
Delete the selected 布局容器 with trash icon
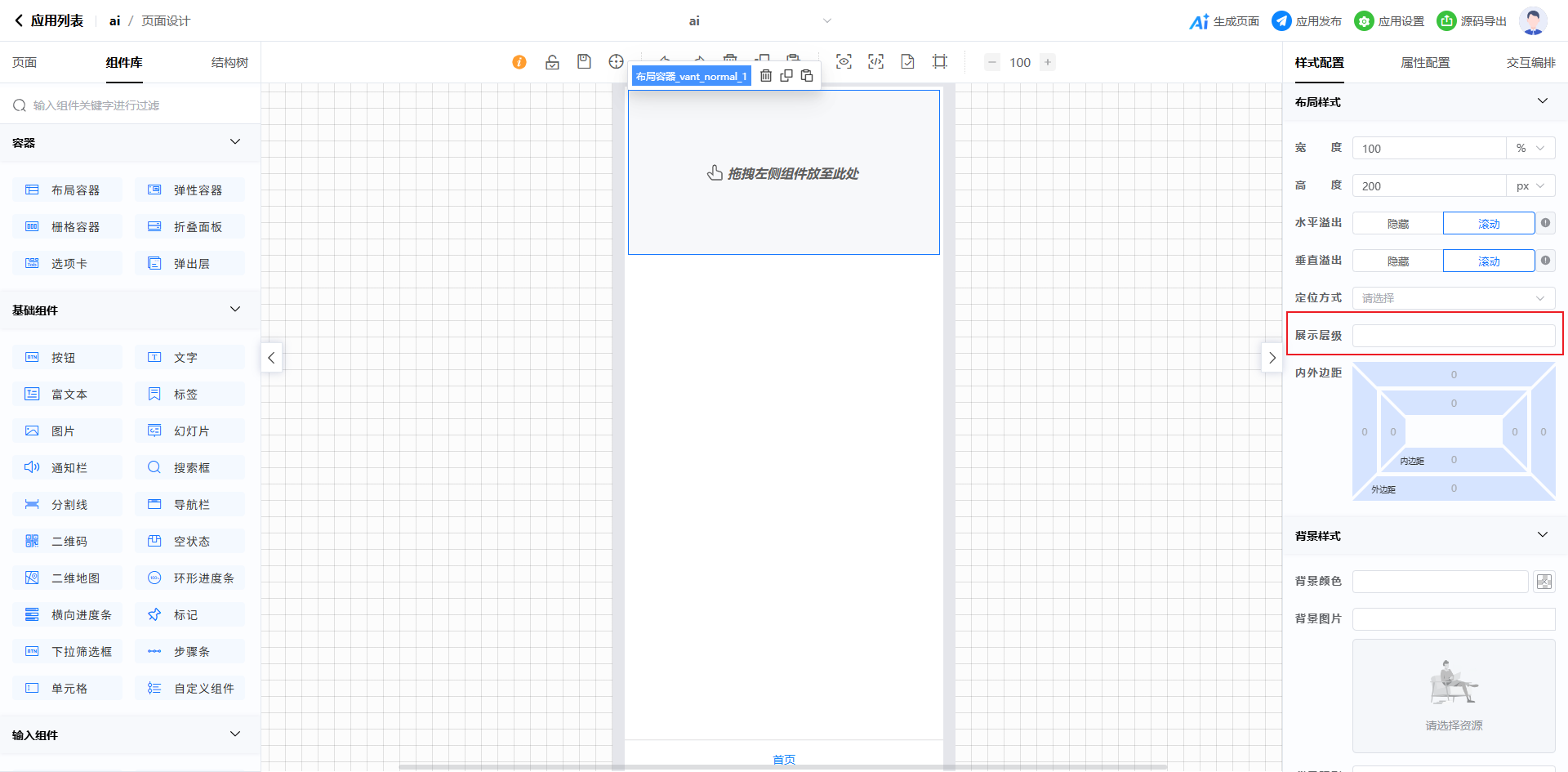[x=766, y=76]
